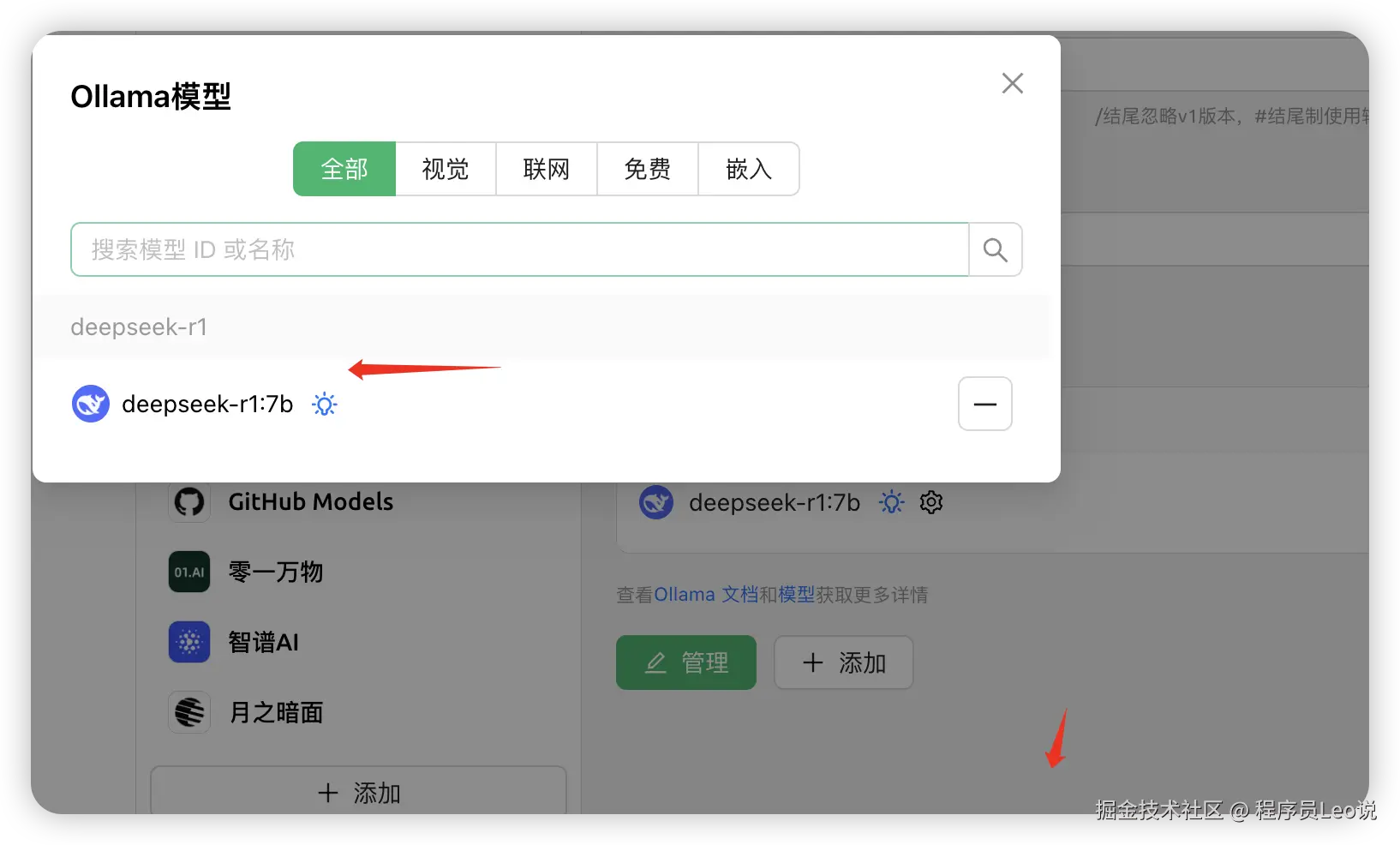Click the green 管理 button
This screenshot has width=1400, height=845.
[x=686, y=662]
